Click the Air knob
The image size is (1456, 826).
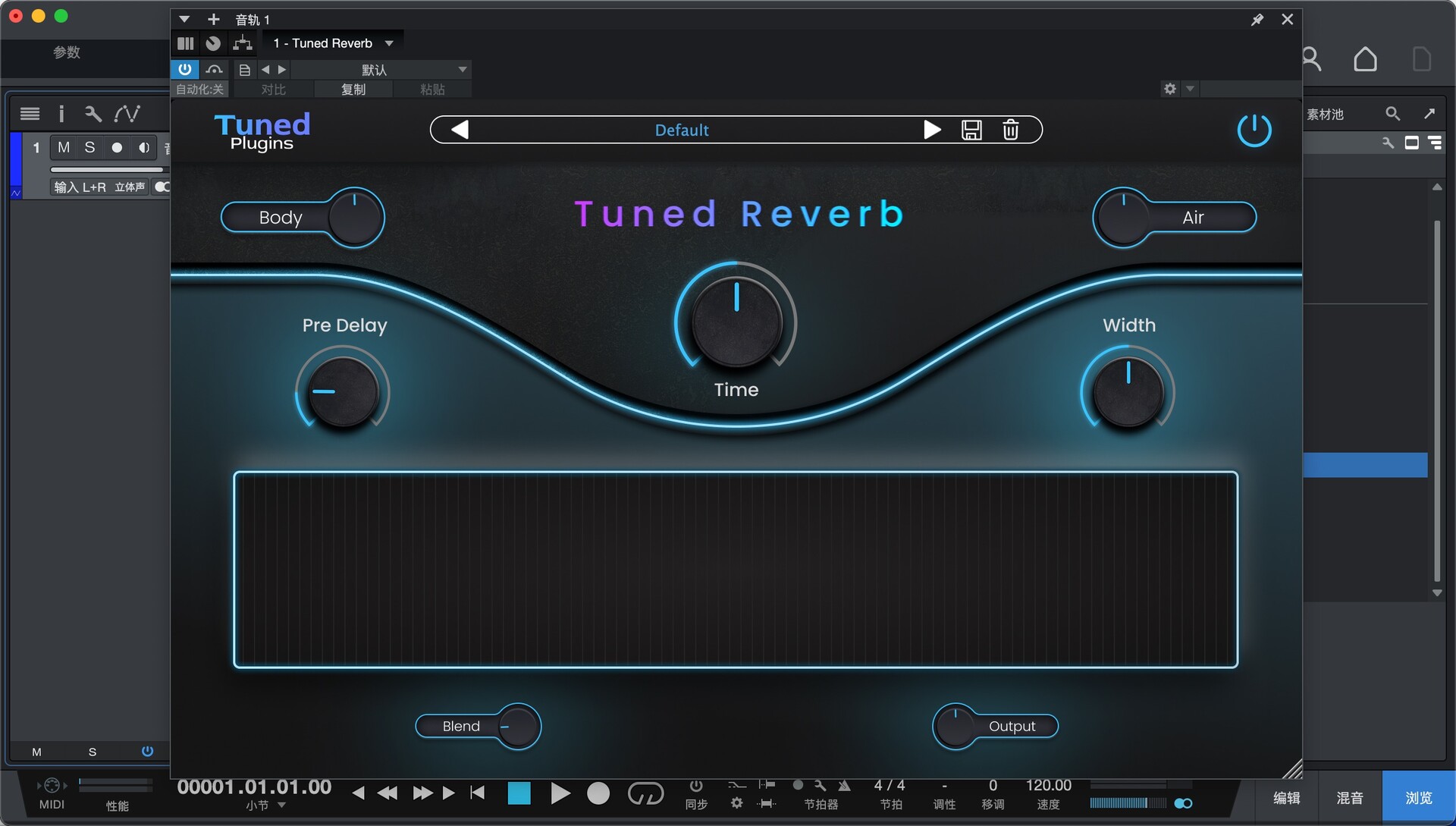tap(1123, 218)
